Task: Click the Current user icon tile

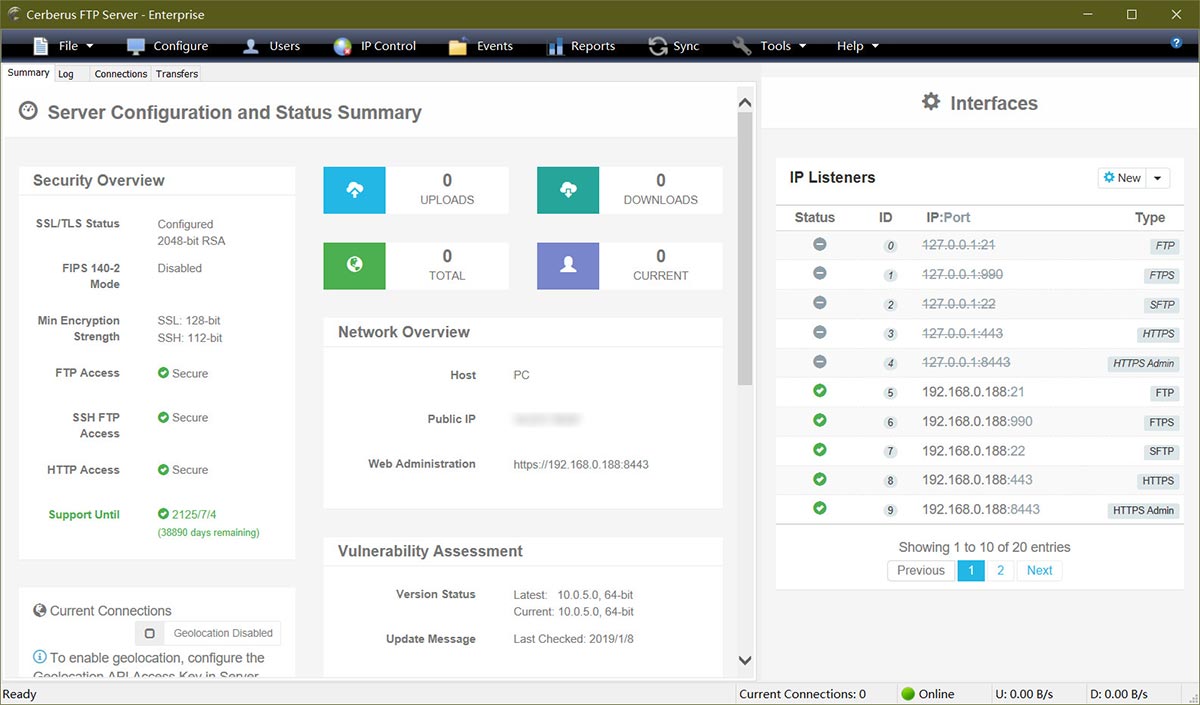Action: point(568,266)
